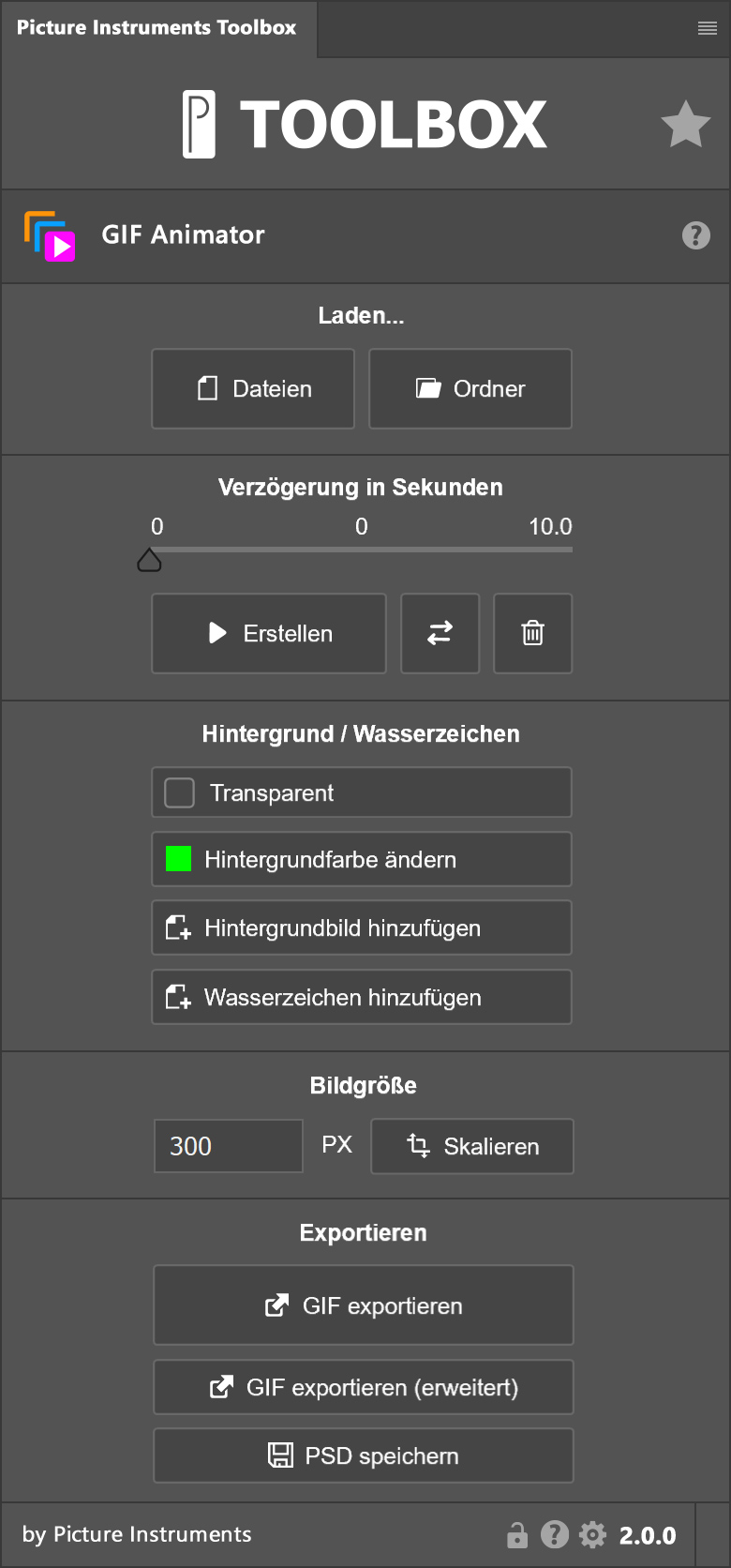The width and height of the screenshot is (731, 1568).
Task: Open the GIF Animator help question mark
Action: (x=695, y=235)
